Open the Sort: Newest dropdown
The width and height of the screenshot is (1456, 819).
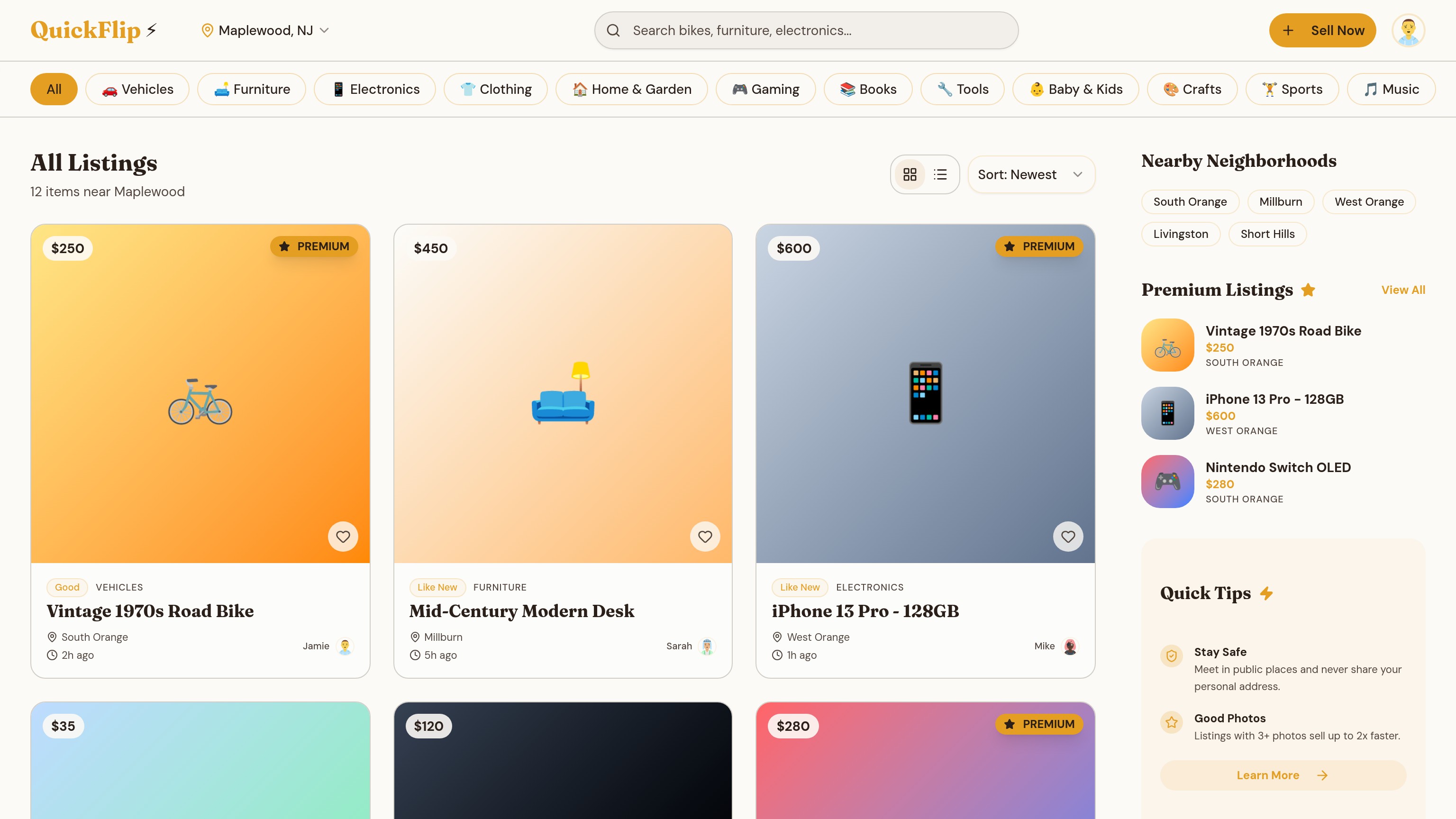pyautogui.click(x=1031, y=174)
